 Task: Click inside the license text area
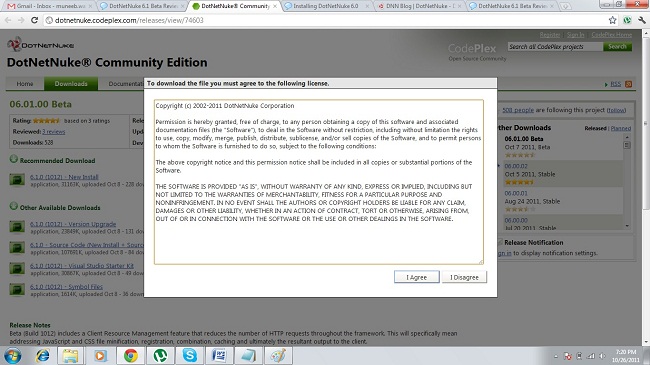click(318, 182)
